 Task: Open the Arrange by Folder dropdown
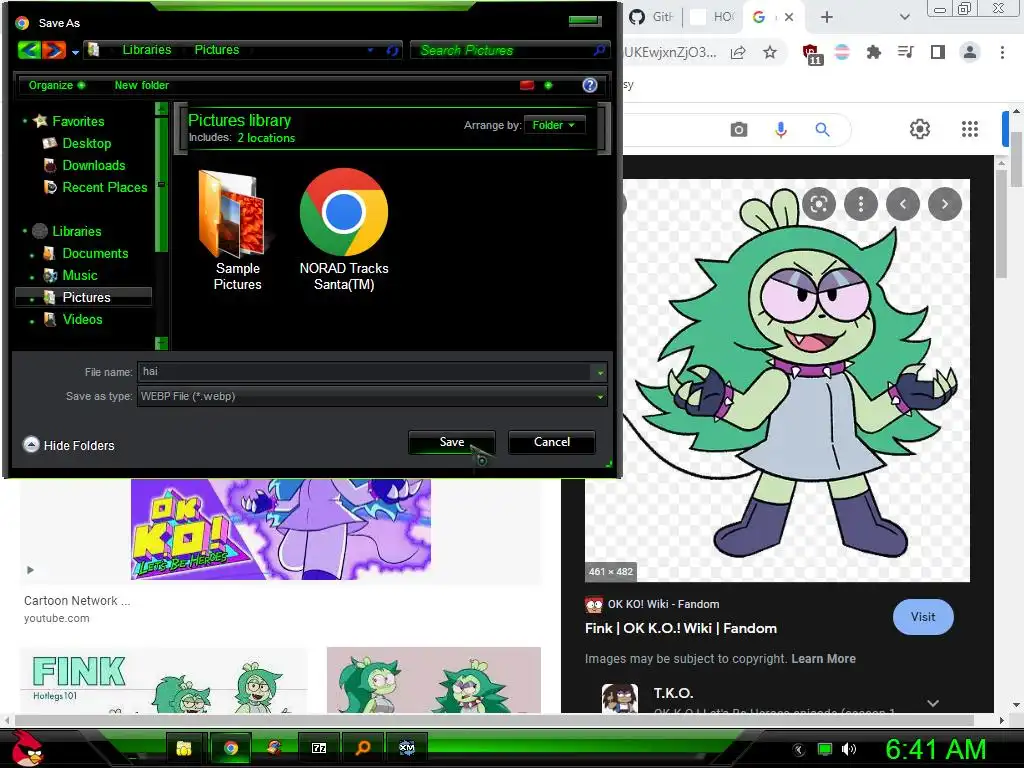click(554, 125)
